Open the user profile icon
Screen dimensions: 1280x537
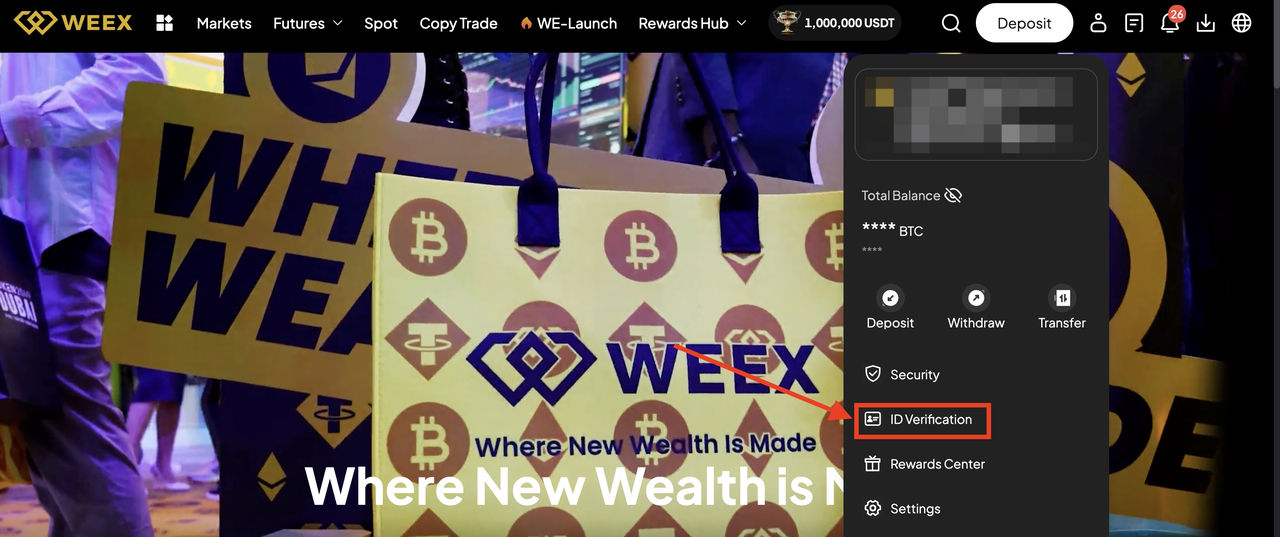(x=1098, y=23)
